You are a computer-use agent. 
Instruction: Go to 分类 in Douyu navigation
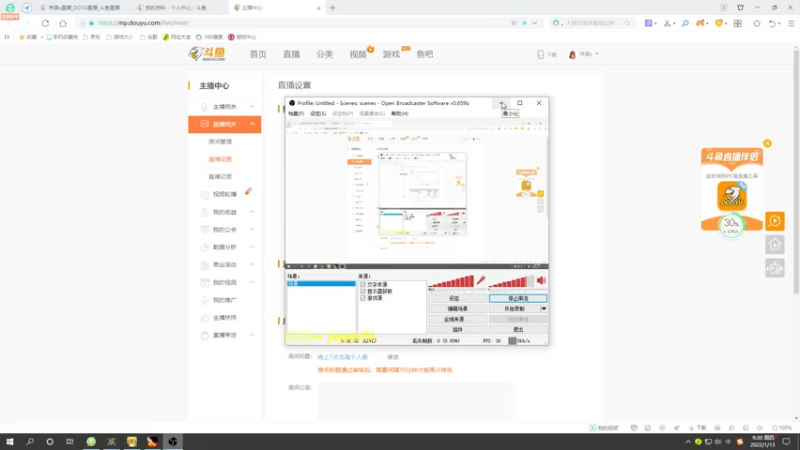tap(324, 54)
